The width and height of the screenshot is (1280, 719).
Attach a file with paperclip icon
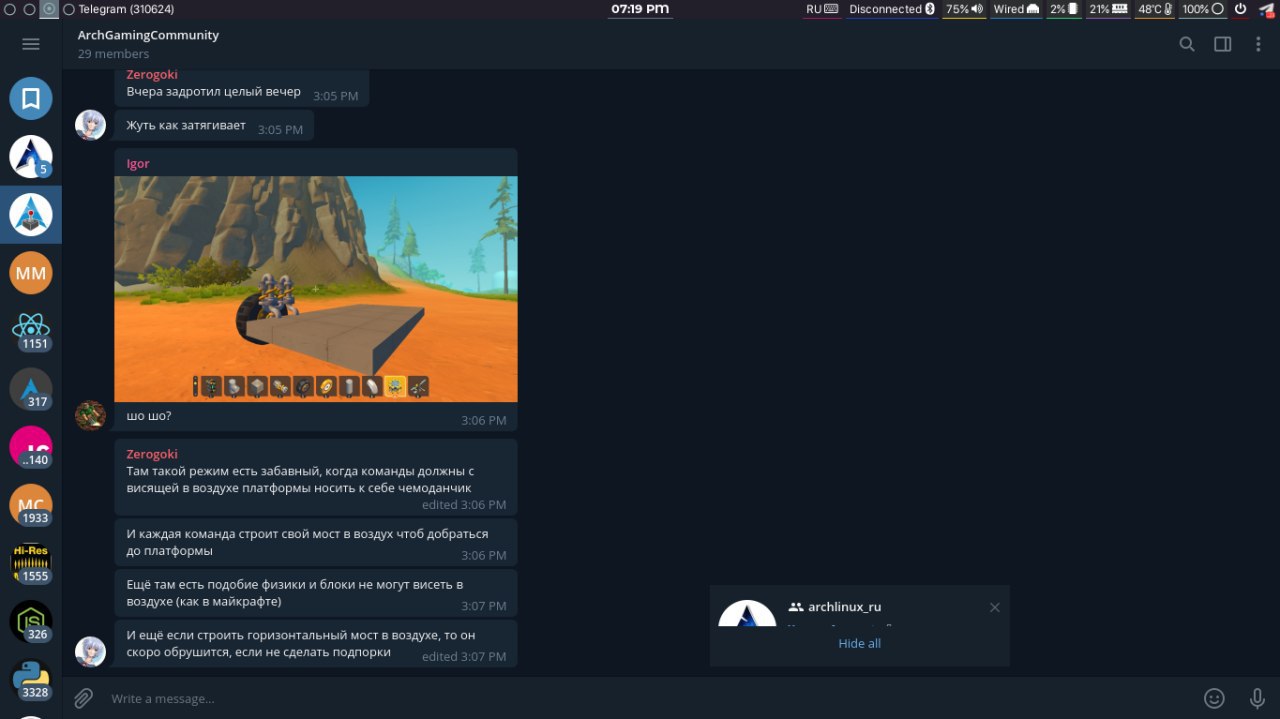point(84,698)
